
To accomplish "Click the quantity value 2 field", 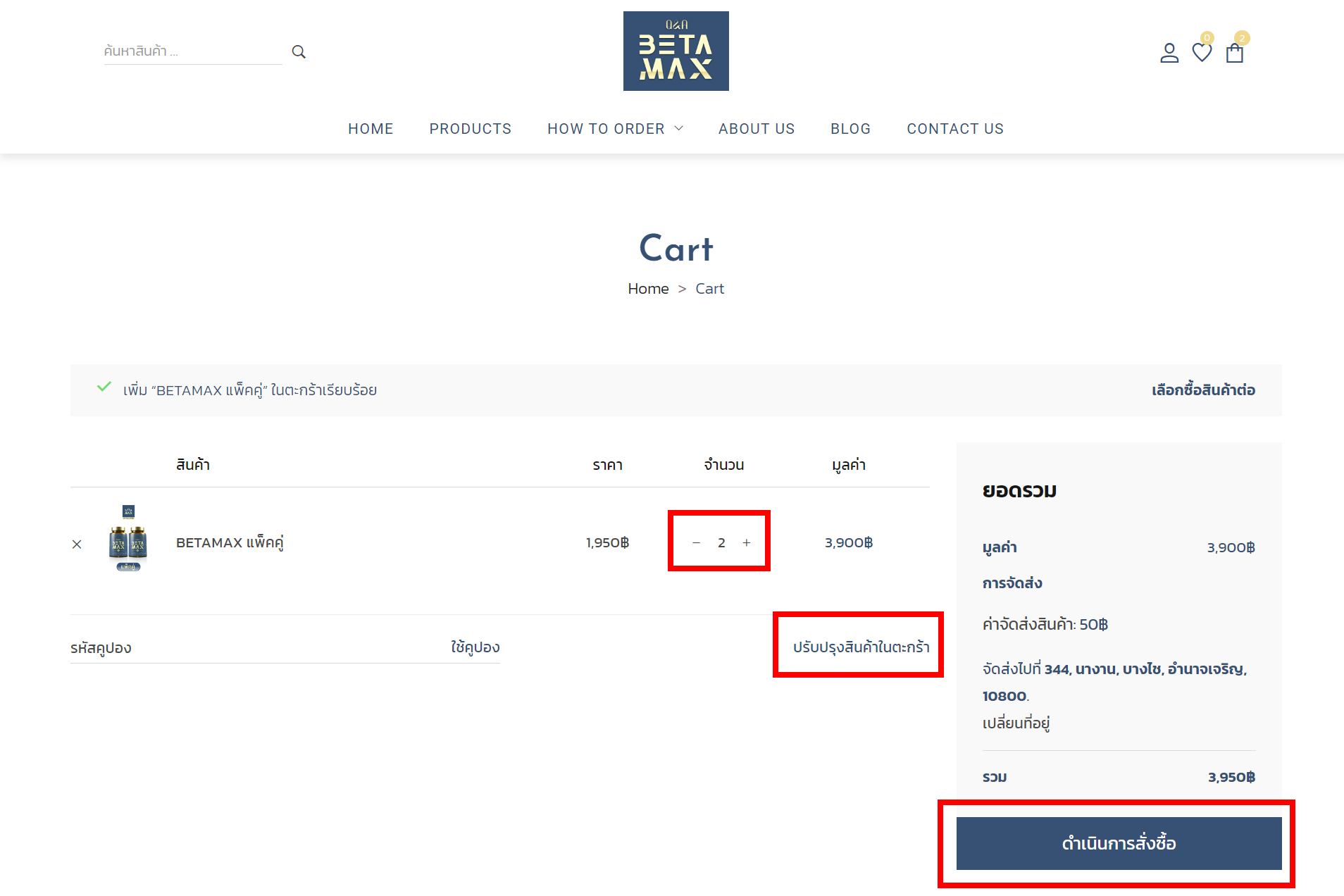I will (721, 542).
